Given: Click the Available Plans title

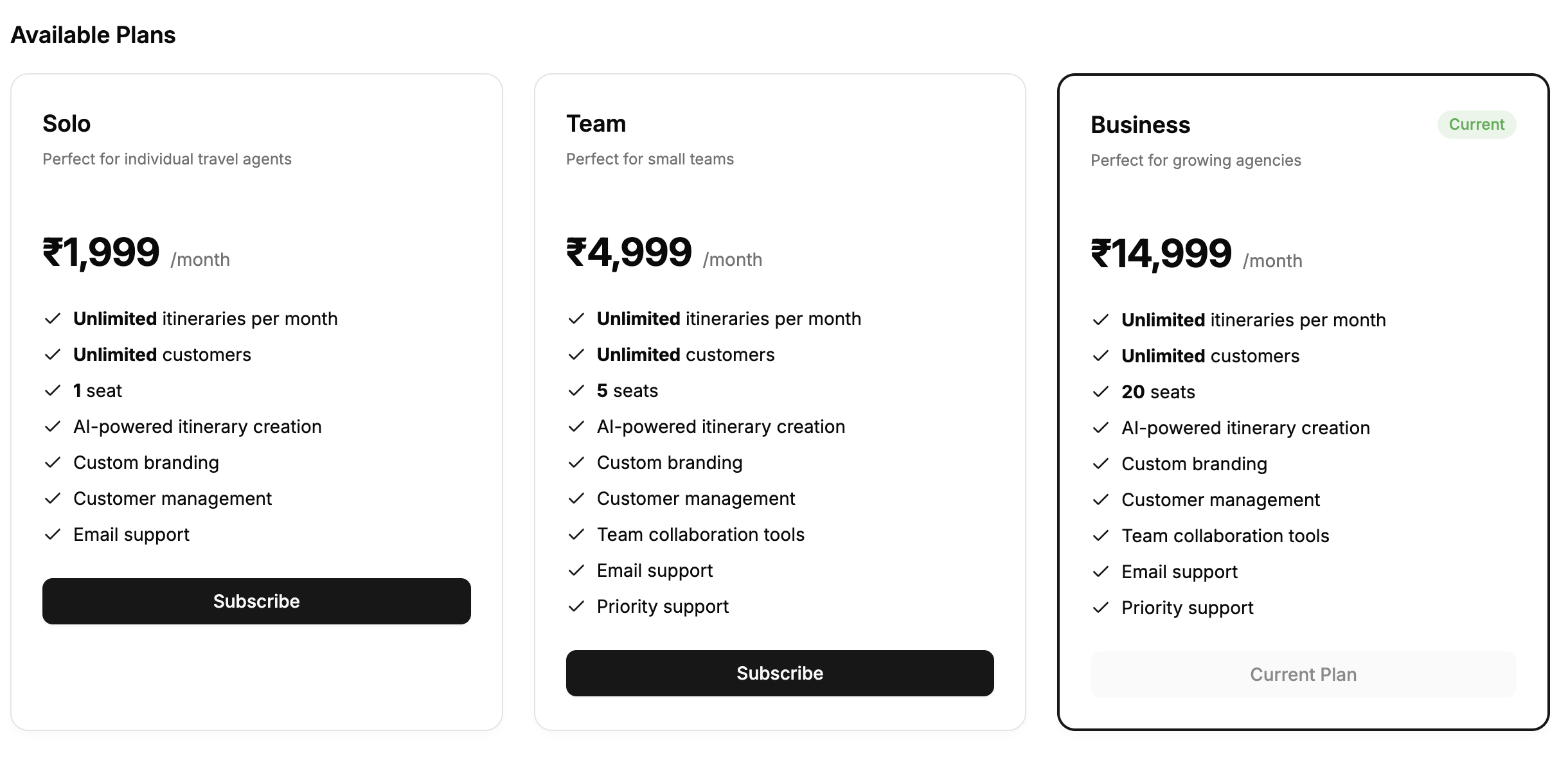Looking at the screenshot, I should tap(93, 35).
